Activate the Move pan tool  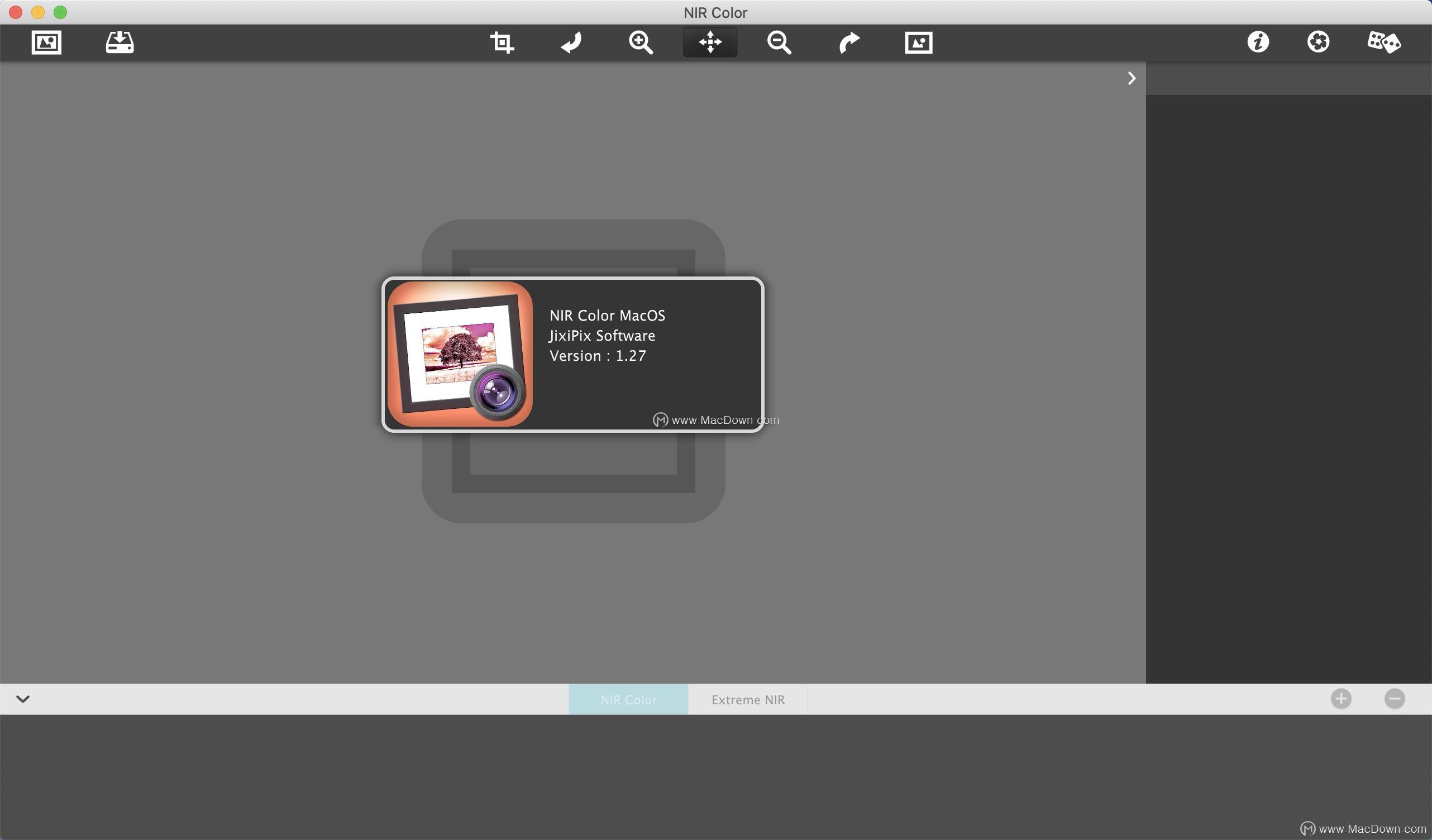coord(710,42)
